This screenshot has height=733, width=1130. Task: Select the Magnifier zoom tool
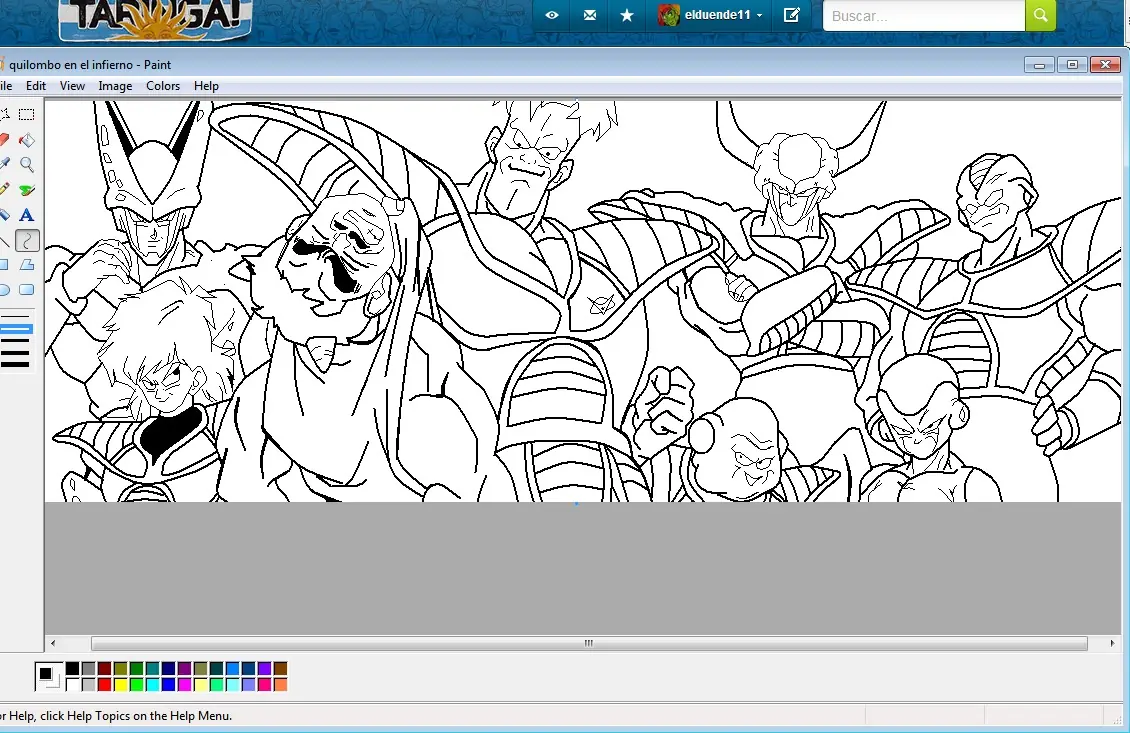pyautogui.click(x=27, y=164)
